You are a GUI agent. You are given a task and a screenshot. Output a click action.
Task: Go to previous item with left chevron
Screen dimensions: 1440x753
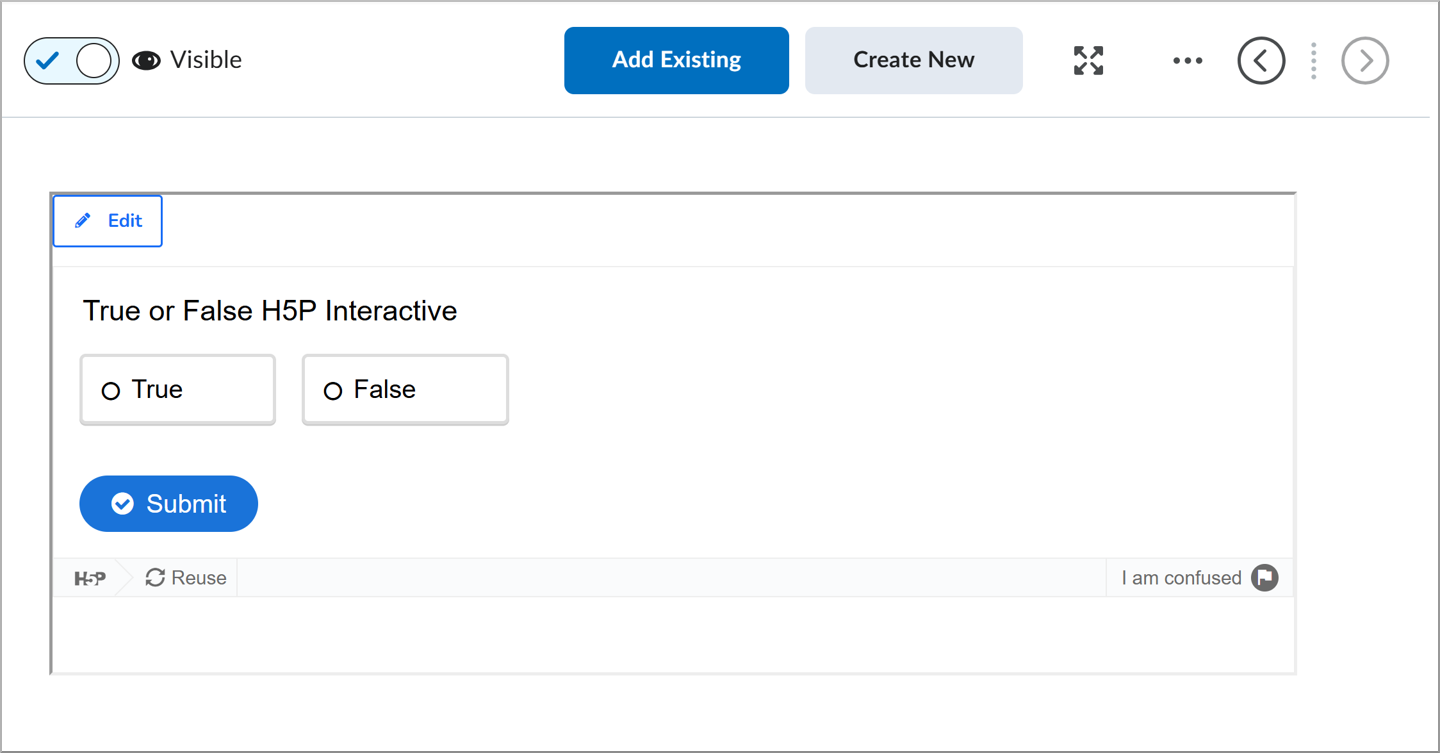coord(1261,61)
